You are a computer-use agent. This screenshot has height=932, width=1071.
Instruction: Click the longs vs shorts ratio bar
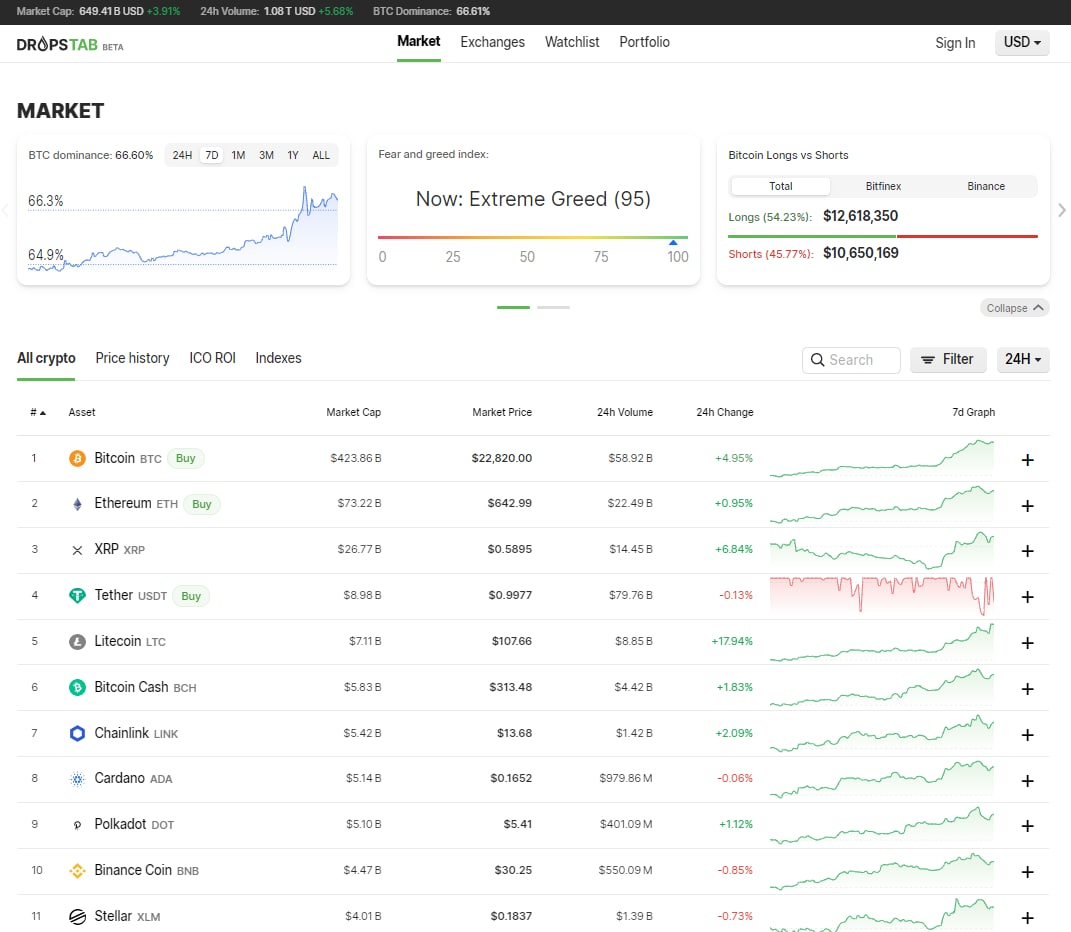pyautogui.click(x=882, y=236)
